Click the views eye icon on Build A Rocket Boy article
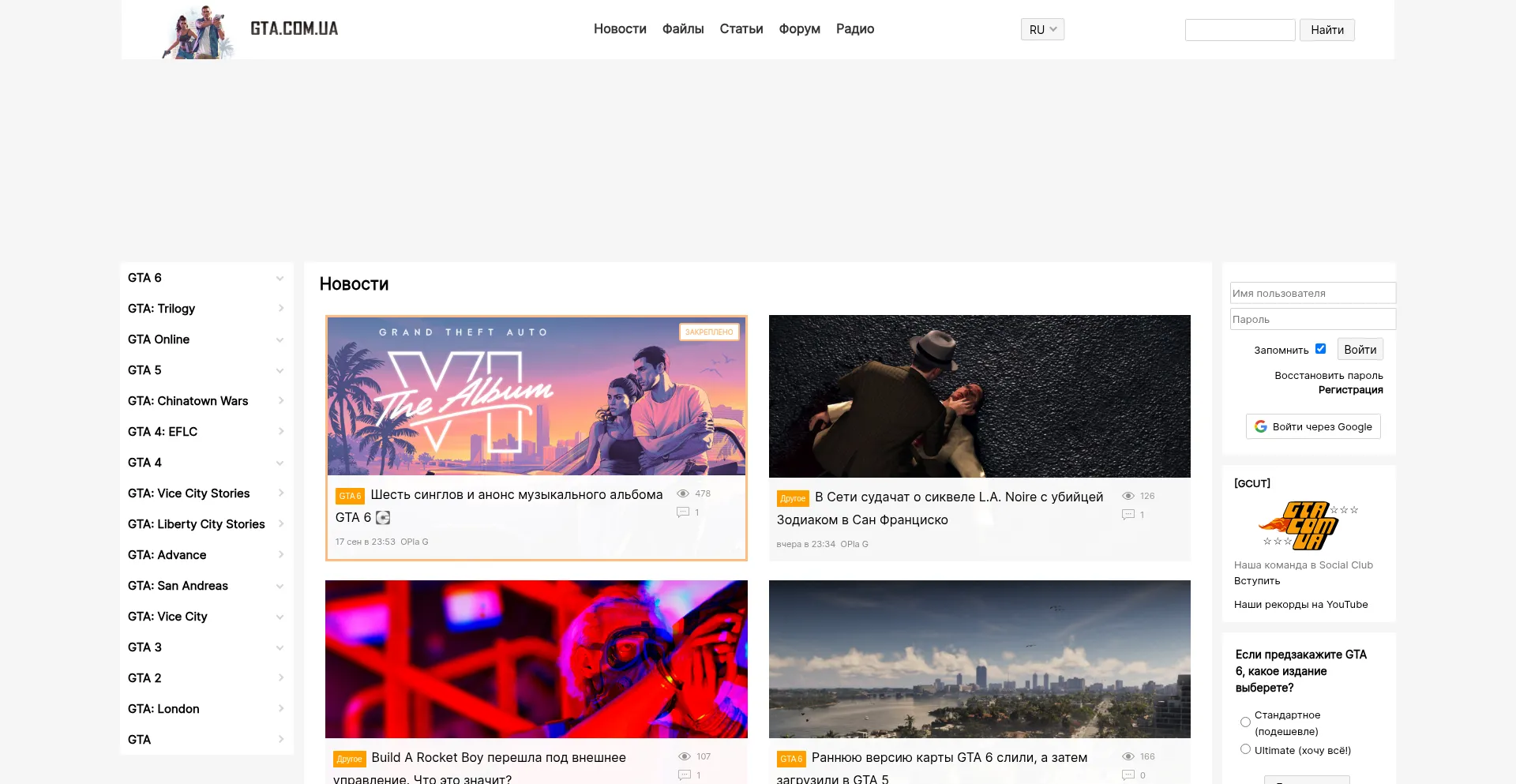 click(685, 756)
